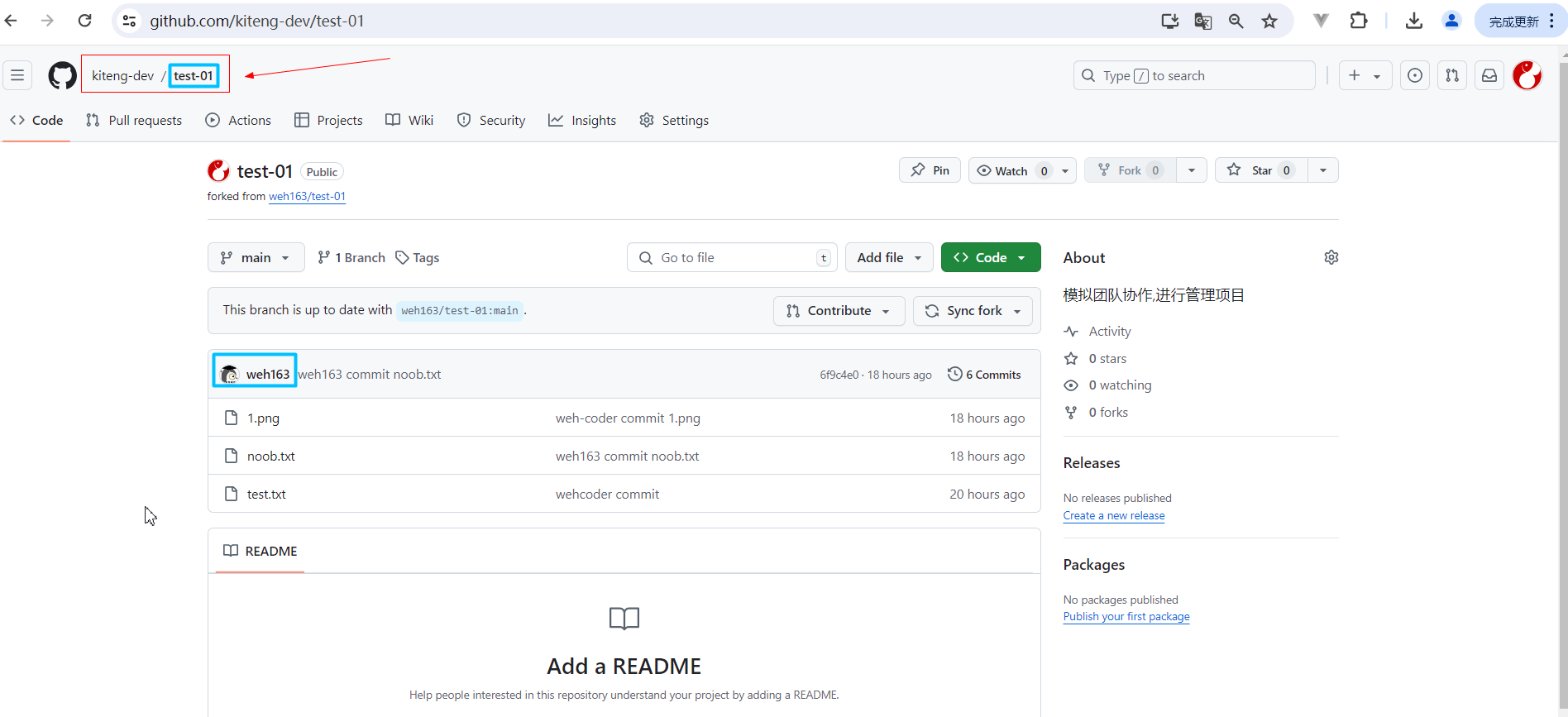Switch to the Settings tab
Image resolution: width=1568 pixels, height=717 pixels.
pyautogui.click(x=674, y=120)
